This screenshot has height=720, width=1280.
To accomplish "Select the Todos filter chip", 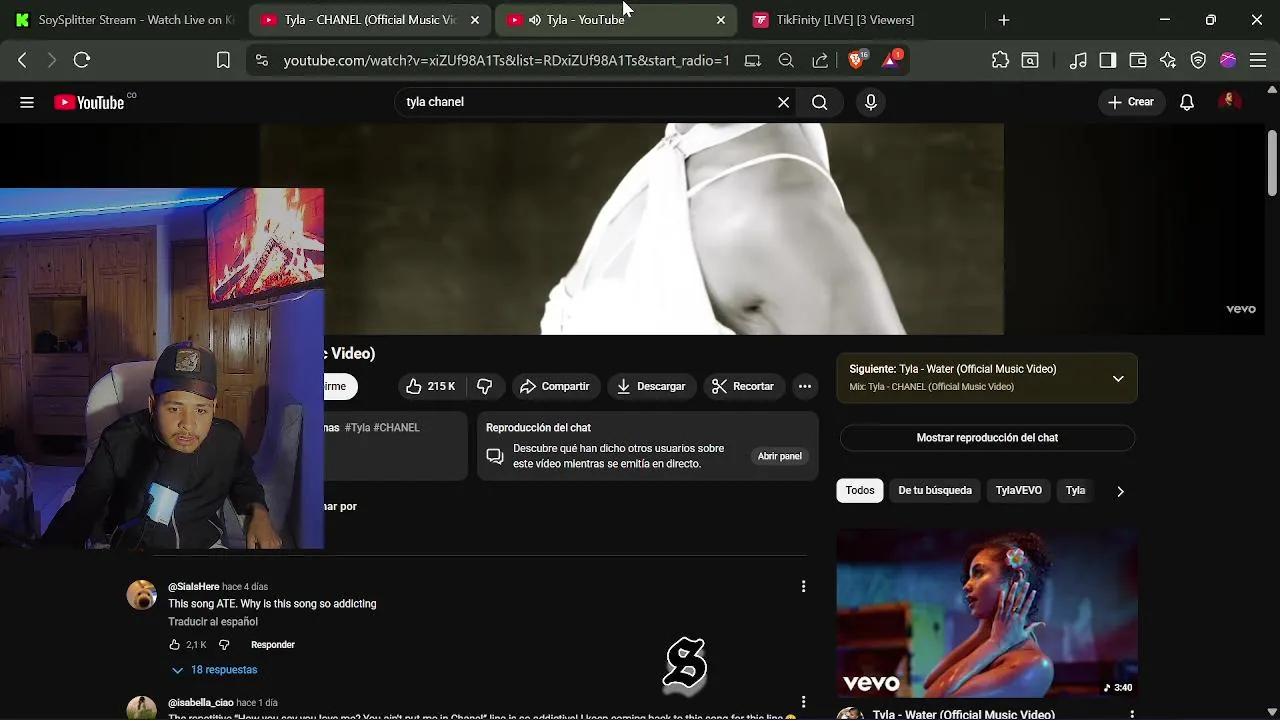I will tap(860, 491).
